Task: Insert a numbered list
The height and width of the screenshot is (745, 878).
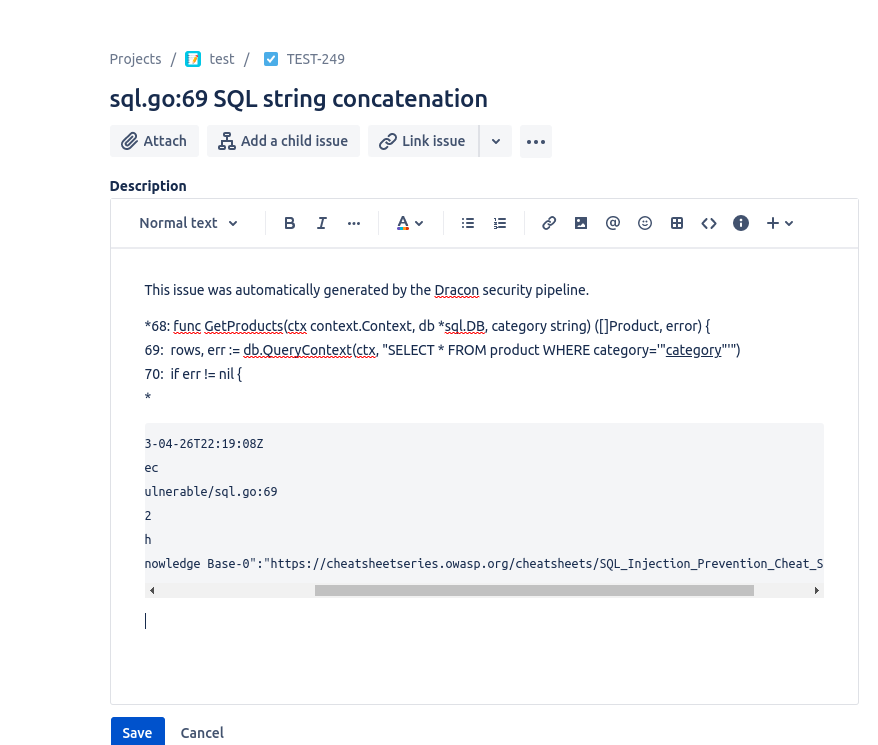Action: pyautogui.click(x=500, y=223)
